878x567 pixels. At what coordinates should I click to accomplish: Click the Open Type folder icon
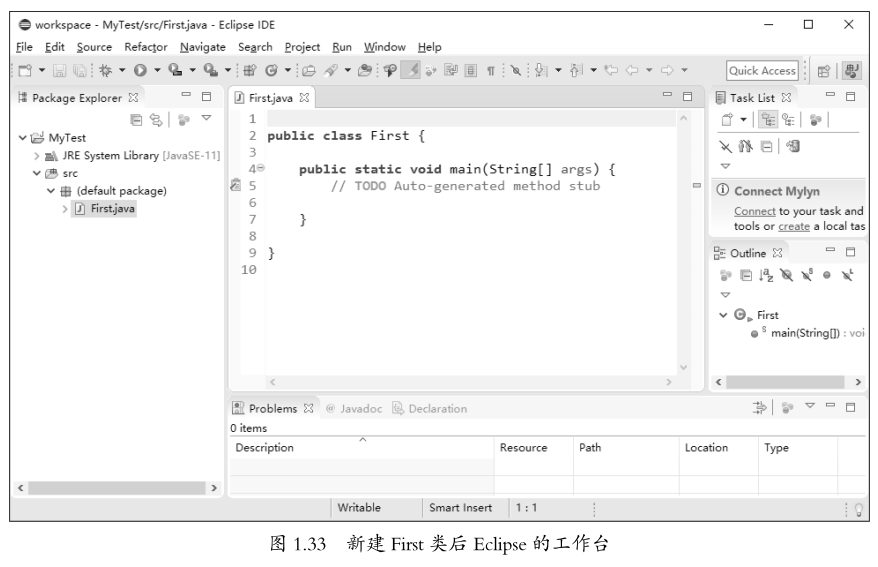click(309, 71)
